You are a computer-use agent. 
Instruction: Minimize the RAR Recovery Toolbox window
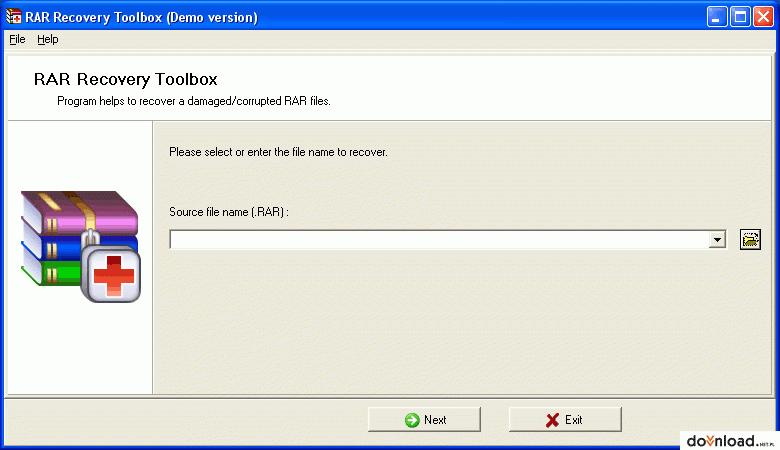pyautogui.click(x=717, y=17)
